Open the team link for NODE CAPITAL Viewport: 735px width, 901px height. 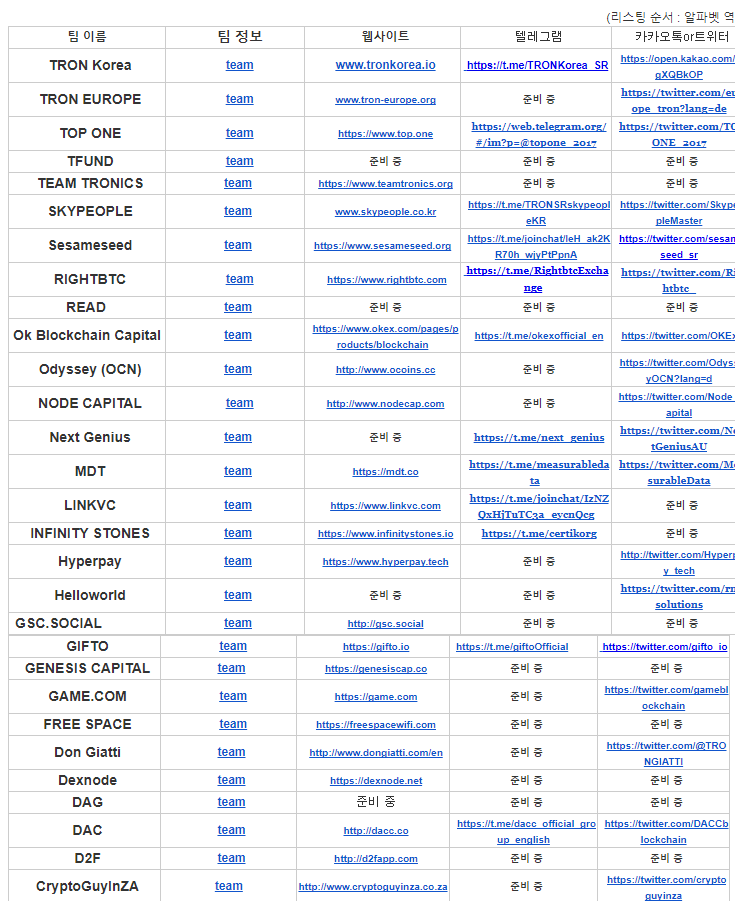pyautogui.click(x=240, y=403)
